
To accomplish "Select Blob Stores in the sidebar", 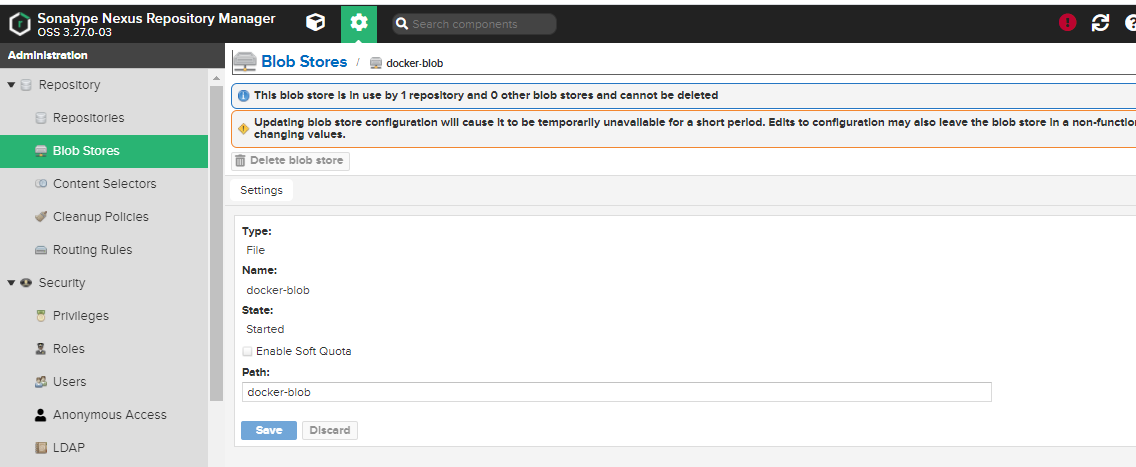I will [104, 151].
